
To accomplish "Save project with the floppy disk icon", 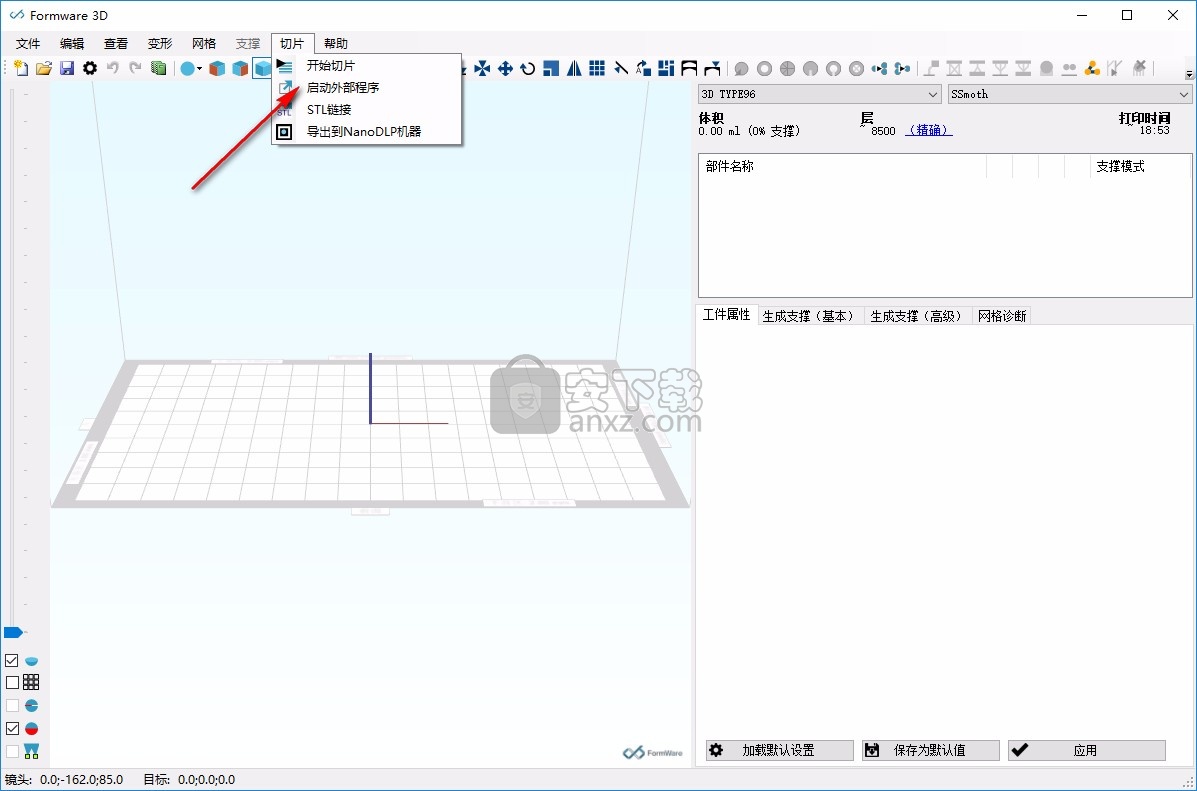I will (x=67, y=69).
